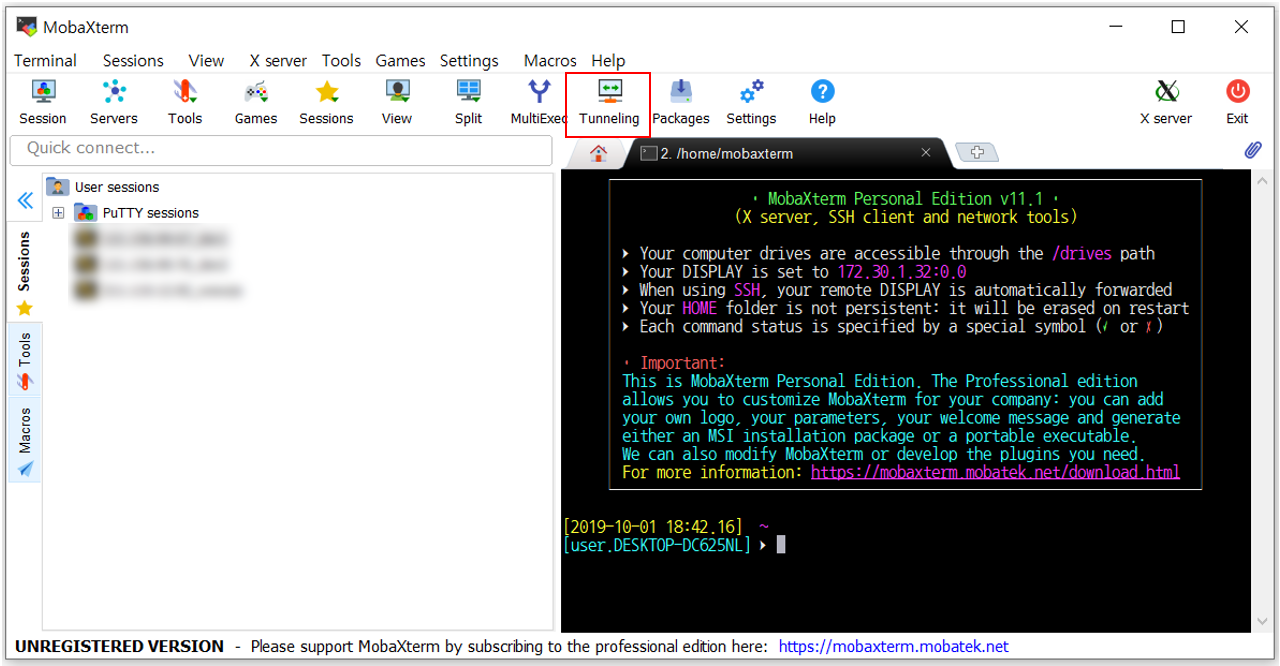Image resolution: width=1280 pixels, height=666 pixels.
Task: Open the Tools toolbar icon
Action: 185,103
